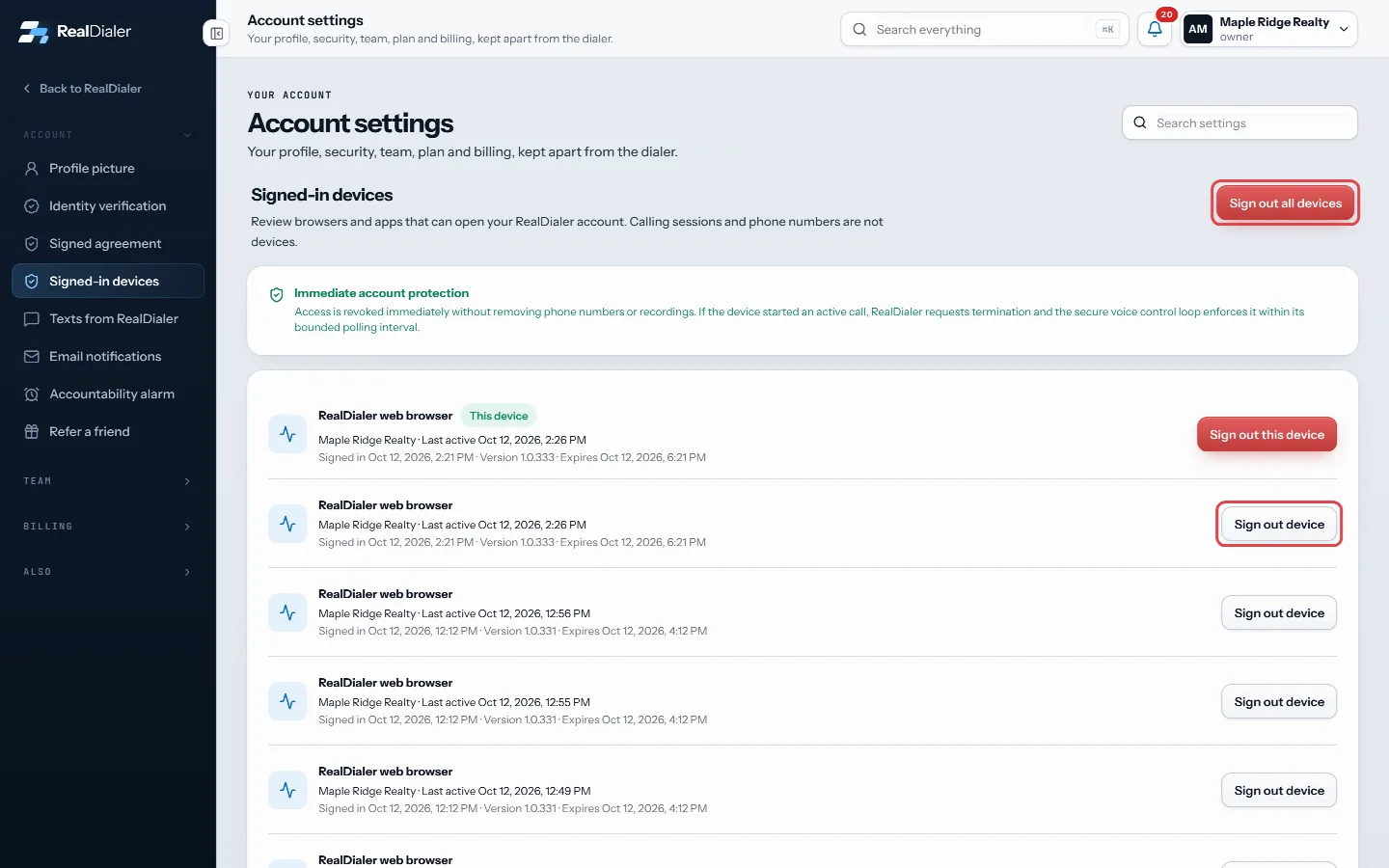Click the Accountability alarm clock icon
This screenshot has width=1389, height=868.
(32, 393)
